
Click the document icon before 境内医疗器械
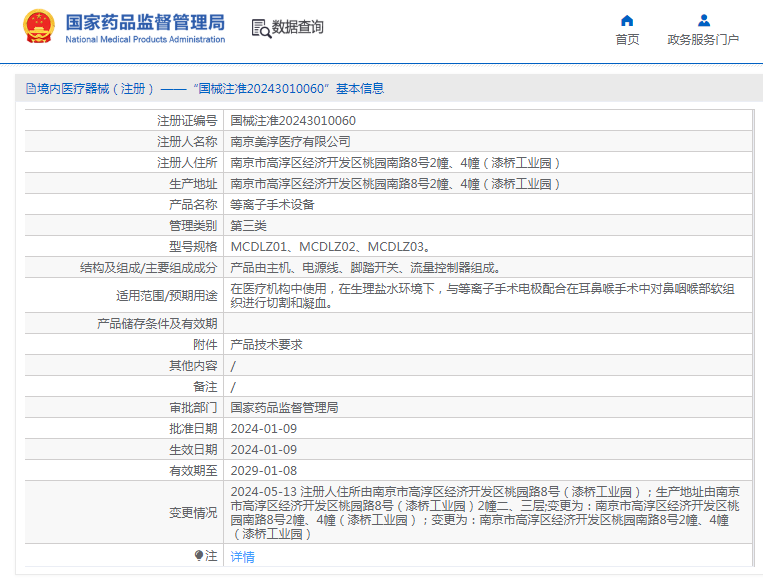[x=31, y=89]
